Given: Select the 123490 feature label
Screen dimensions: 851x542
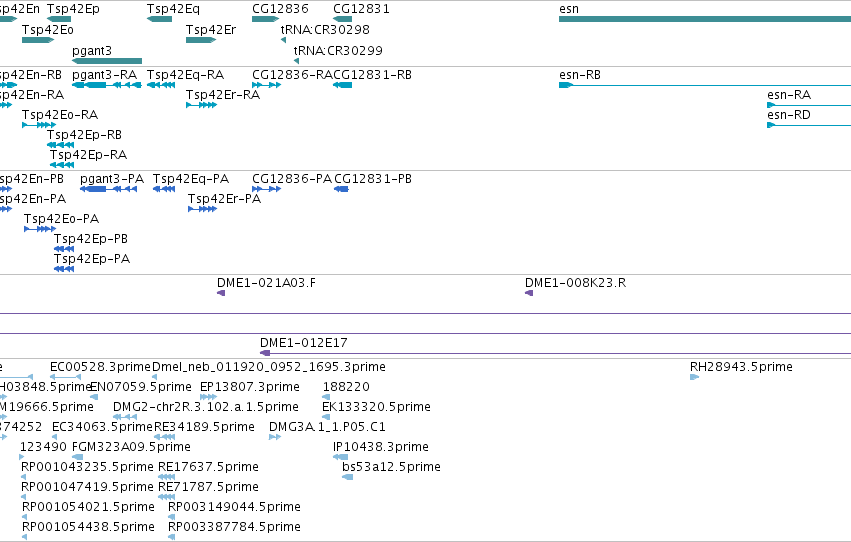Looking at the screenshot, I should pos(43,447).
